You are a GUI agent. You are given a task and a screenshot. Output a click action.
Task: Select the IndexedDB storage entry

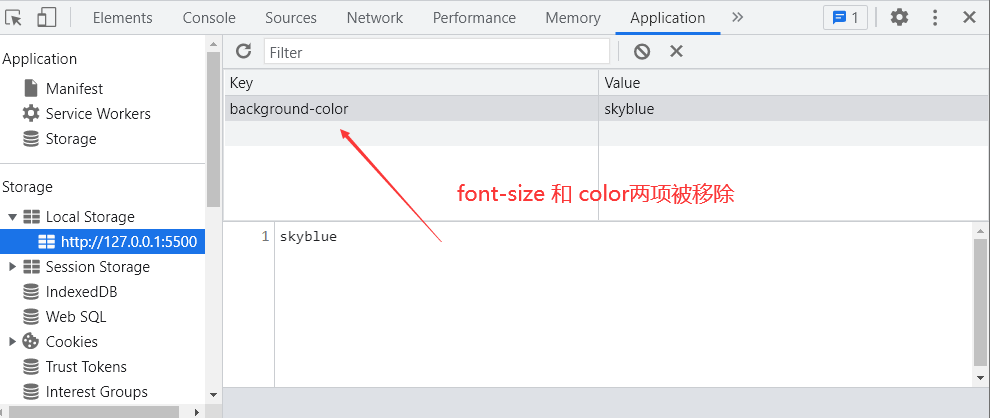(x=82, y=292)
